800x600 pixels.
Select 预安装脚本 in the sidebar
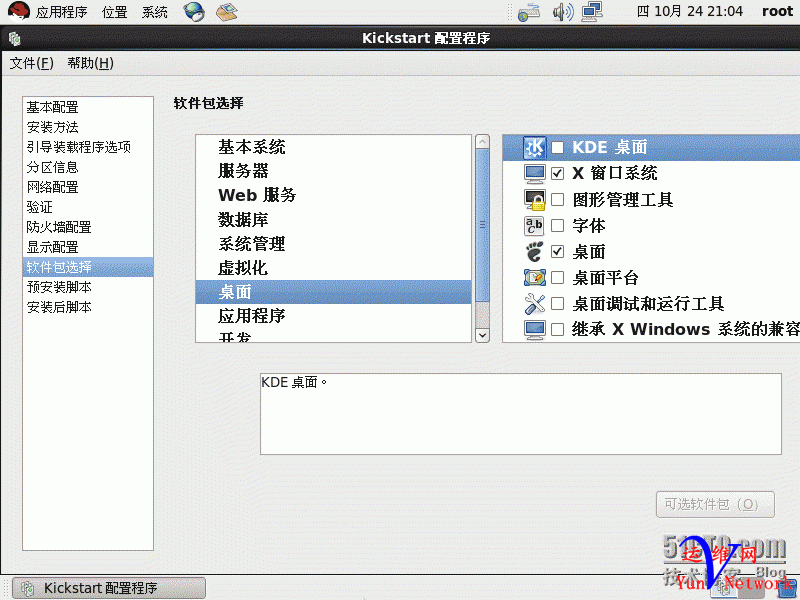pyautogui.click(x=87, y=287)
